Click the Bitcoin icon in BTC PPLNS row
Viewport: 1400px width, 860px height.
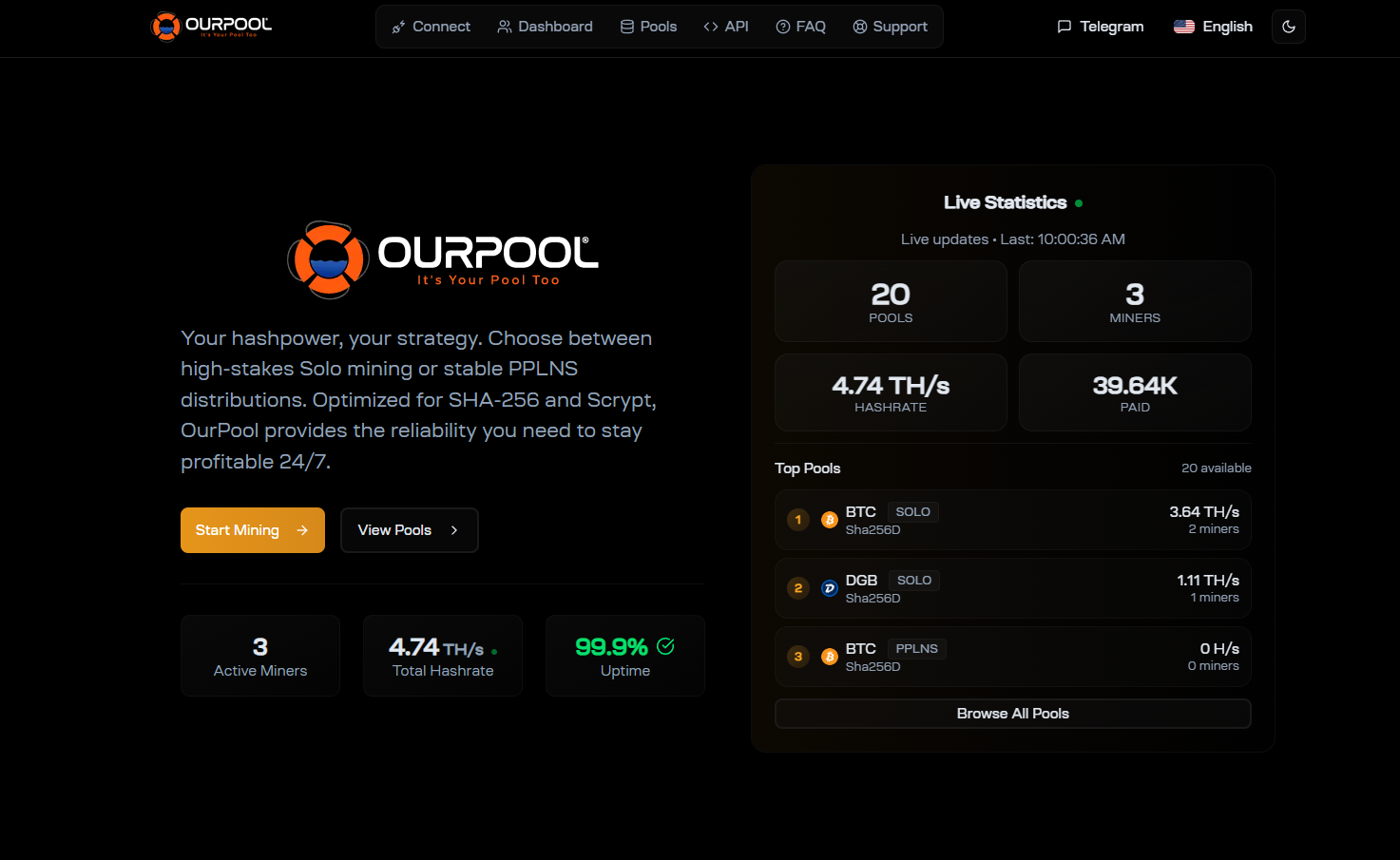(830, 657)
